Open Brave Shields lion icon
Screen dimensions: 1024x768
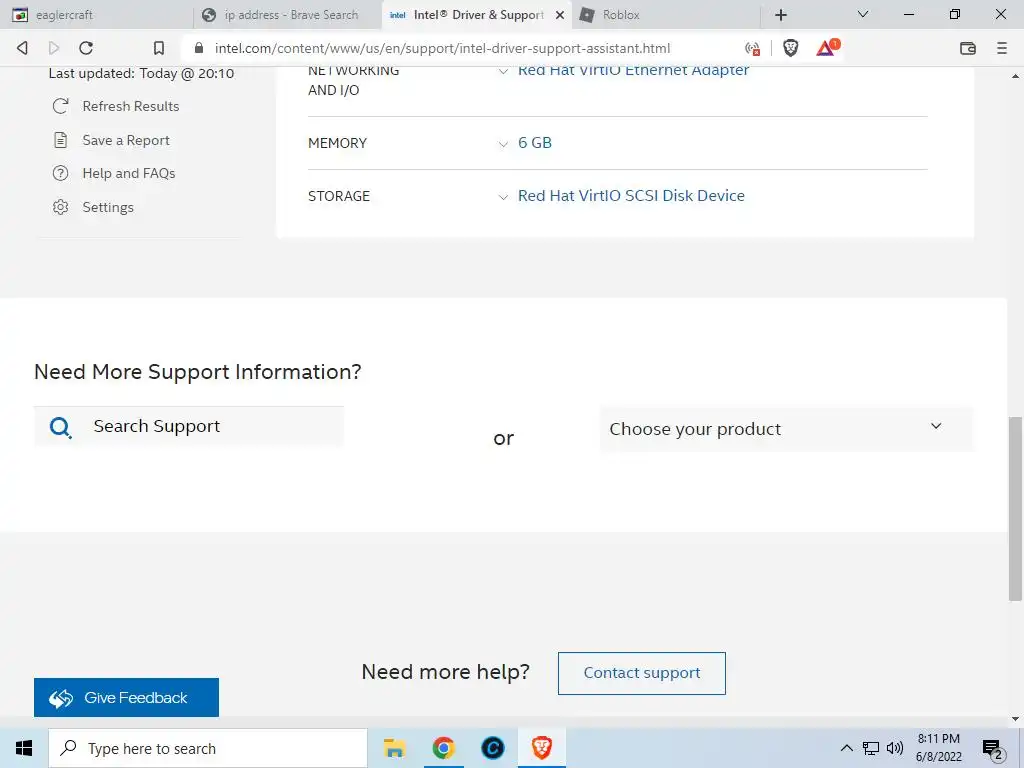pos(790,48)
